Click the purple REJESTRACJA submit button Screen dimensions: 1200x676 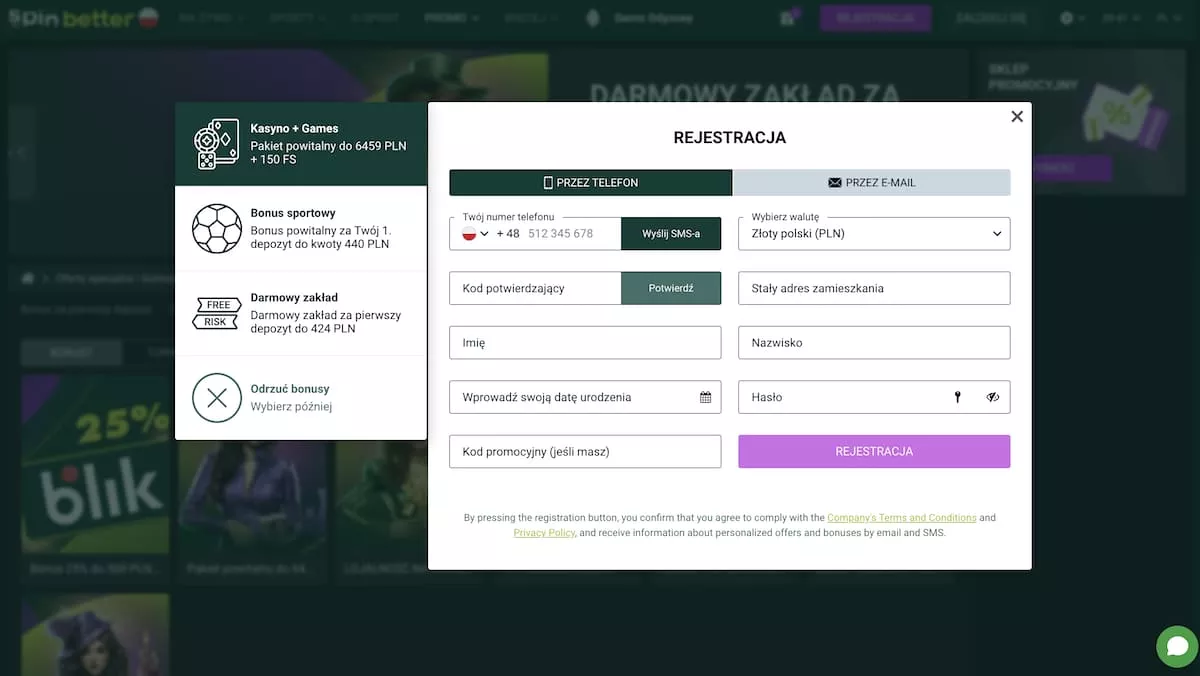[x=874, y=452]
